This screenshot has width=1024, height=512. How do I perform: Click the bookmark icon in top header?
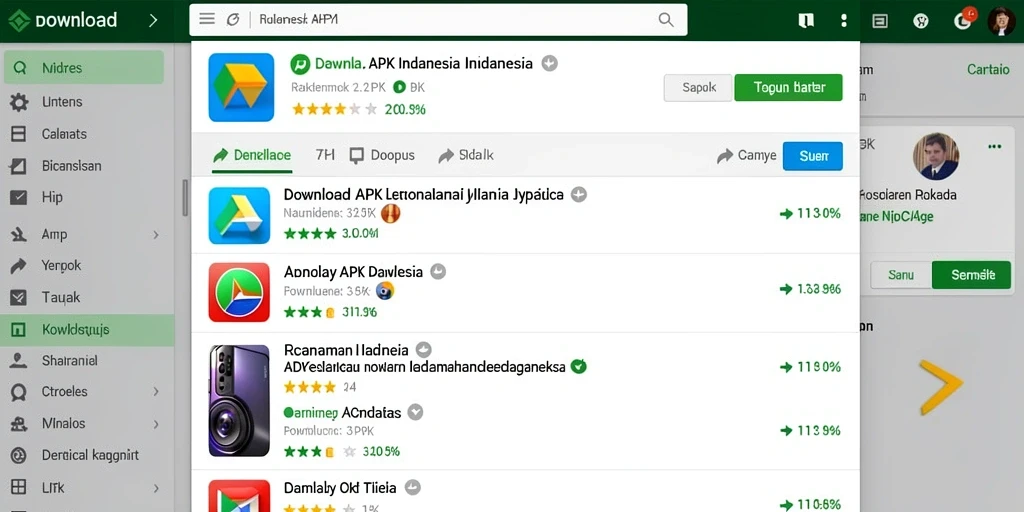pyautogui.click(x=806, y=21)
